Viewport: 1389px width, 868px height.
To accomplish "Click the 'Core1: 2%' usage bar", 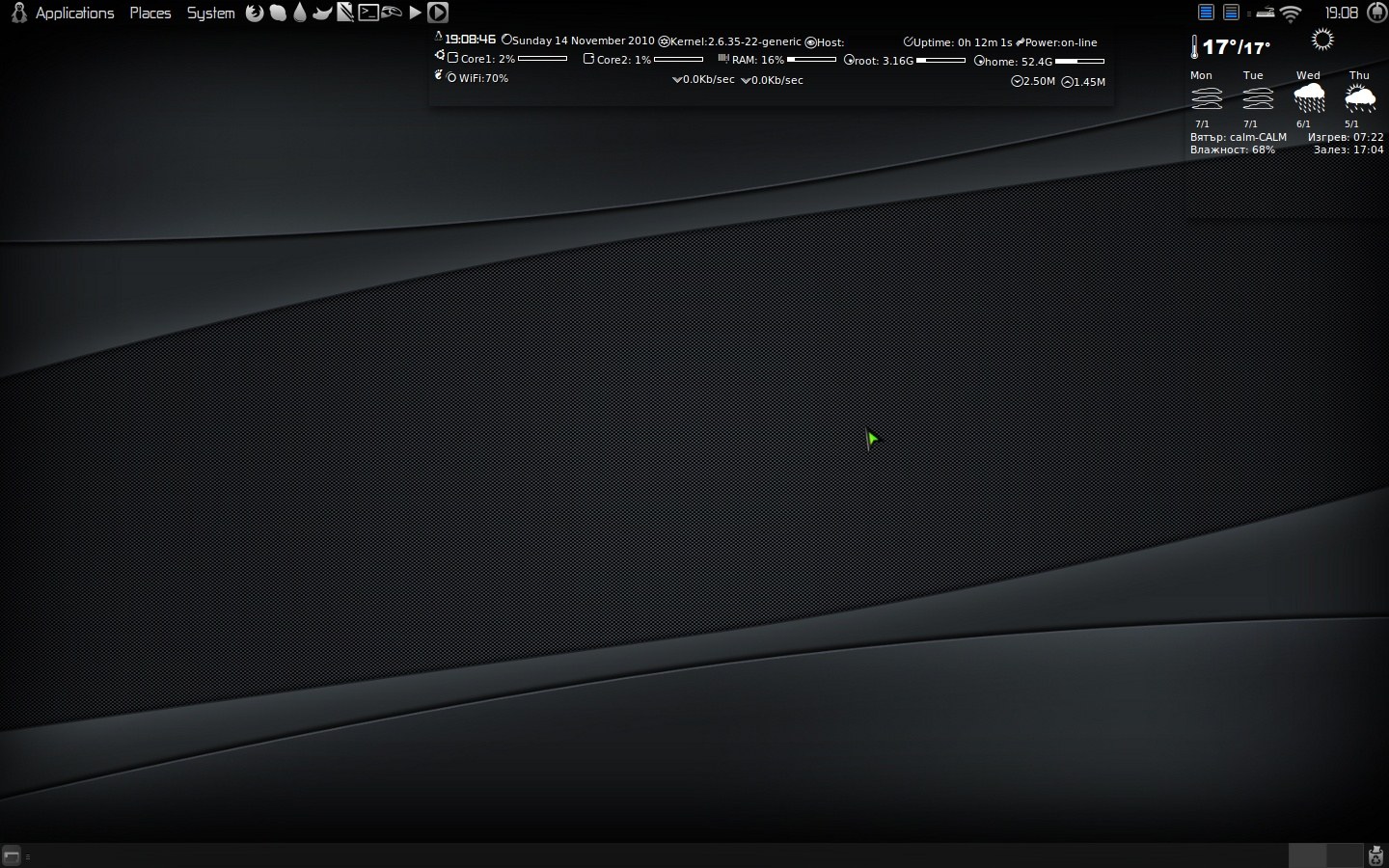I will point(542,59).
